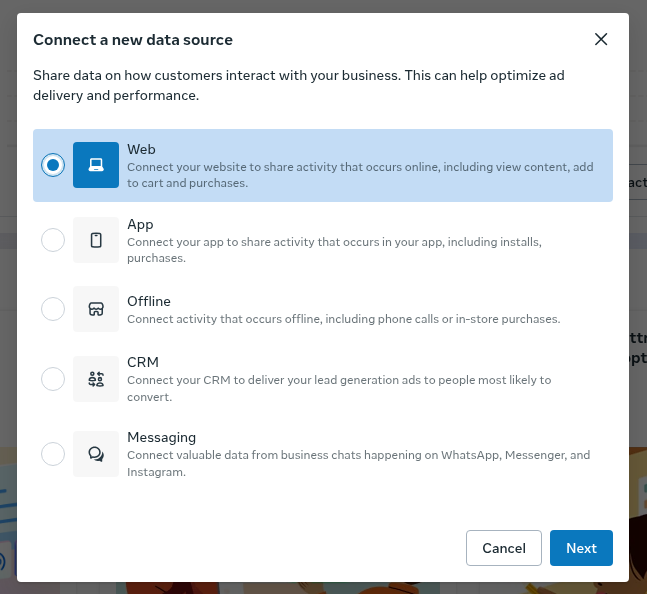This screenshot has height=594, width=647.
Task: Click the 'Offline' option title
Action: coord(149,302)
